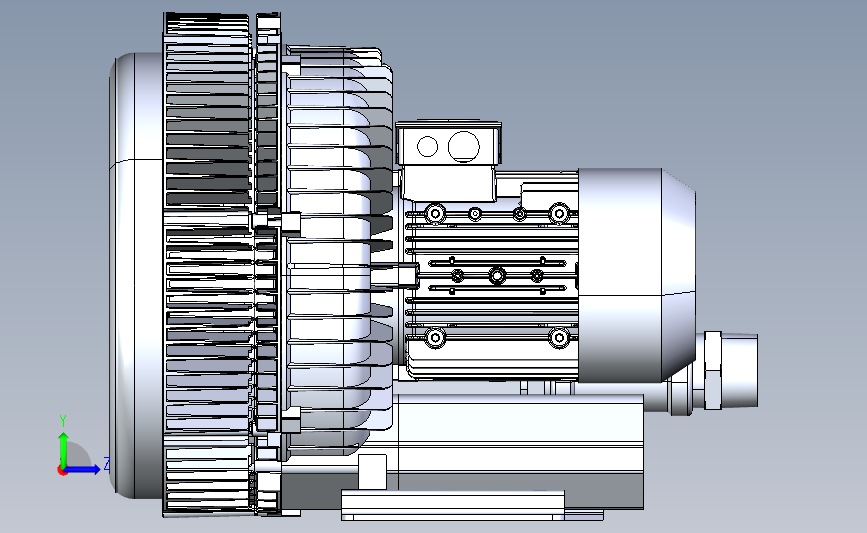Click the Y label of the axis triad
This screenshot has height=533, width=867.
[x=63, y=421]
